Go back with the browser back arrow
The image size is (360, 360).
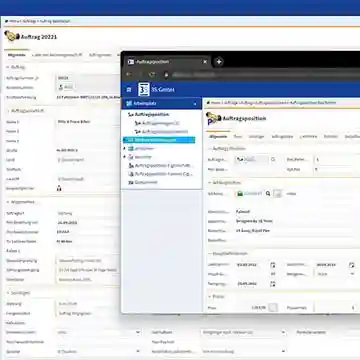(x=129, y=74)
